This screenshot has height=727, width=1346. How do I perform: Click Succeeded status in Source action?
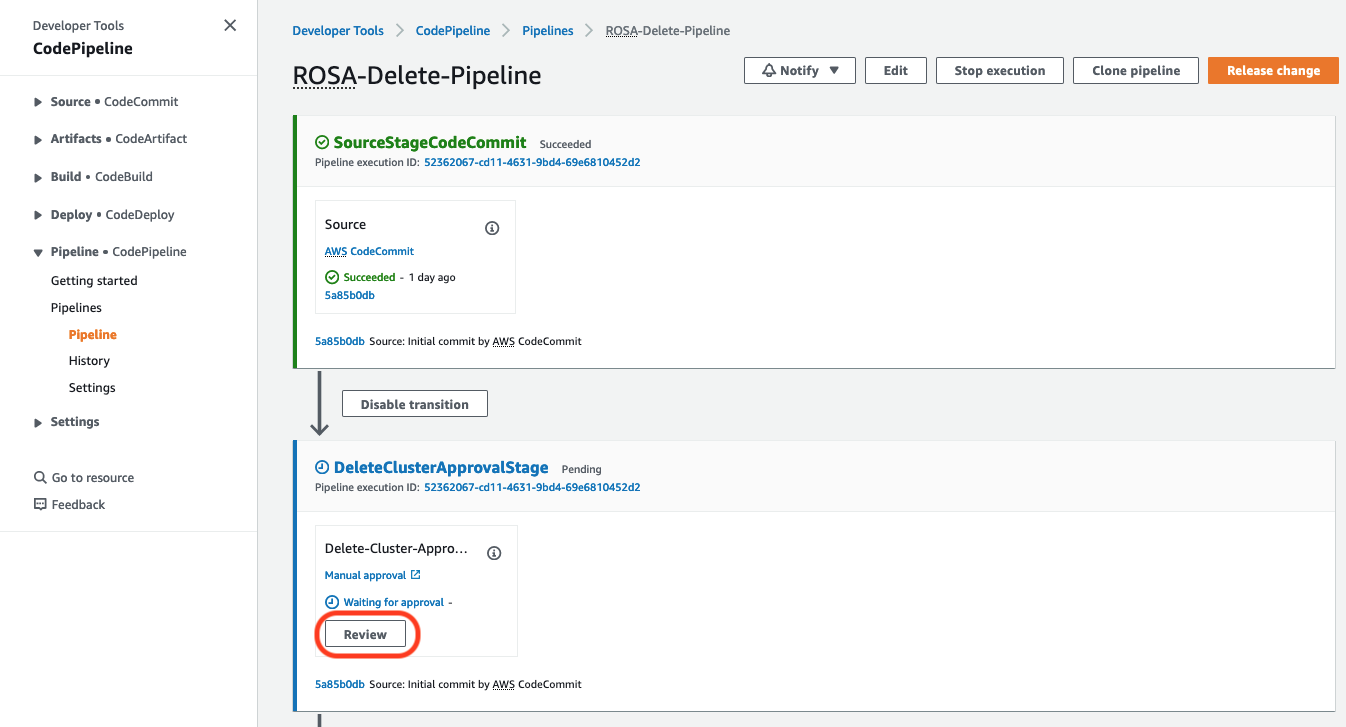click(361, 277)
